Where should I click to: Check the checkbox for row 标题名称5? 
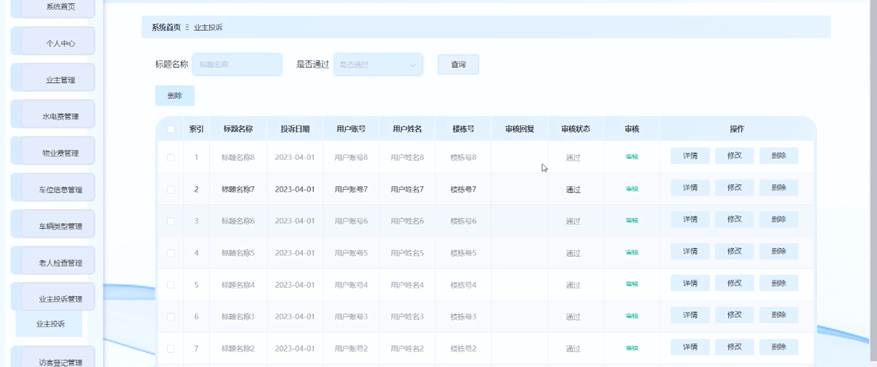(x=171, y=253)
